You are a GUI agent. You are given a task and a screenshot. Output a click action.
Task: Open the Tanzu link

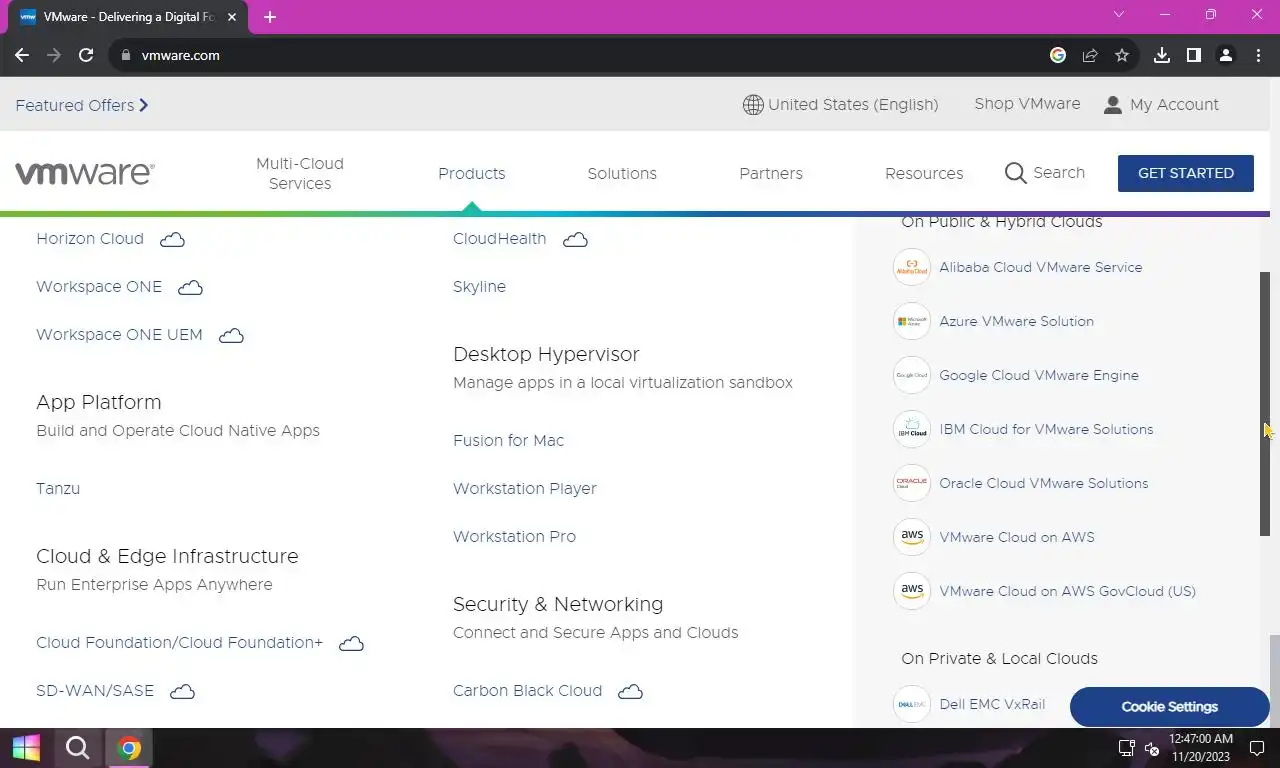click(x=58, y=489)
